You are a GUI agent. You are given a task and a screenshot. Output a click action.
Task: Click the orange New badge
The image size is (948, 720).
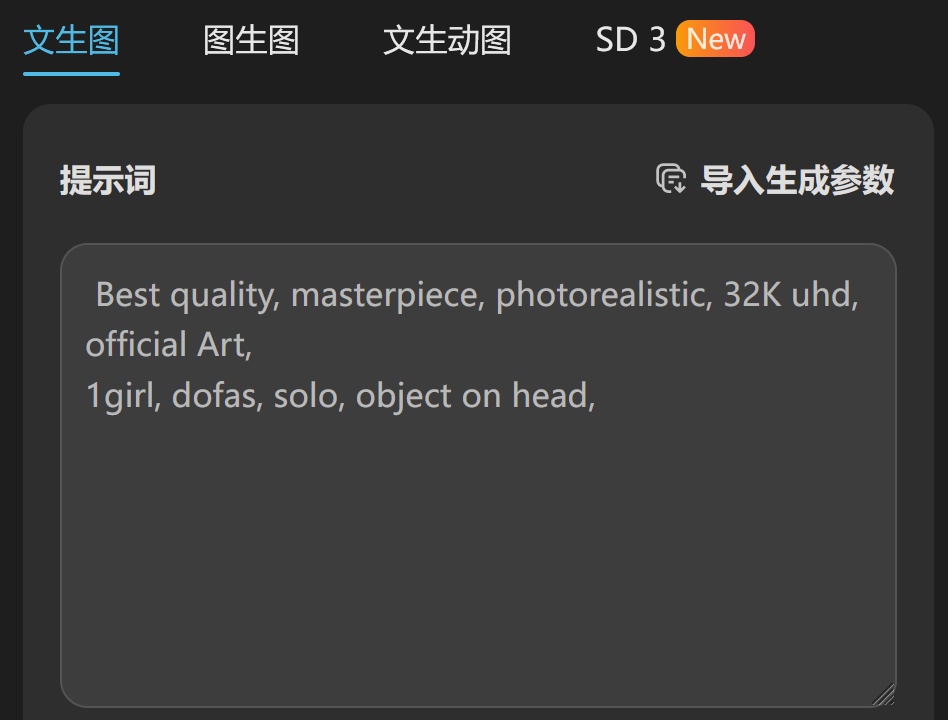coord(715,39)
